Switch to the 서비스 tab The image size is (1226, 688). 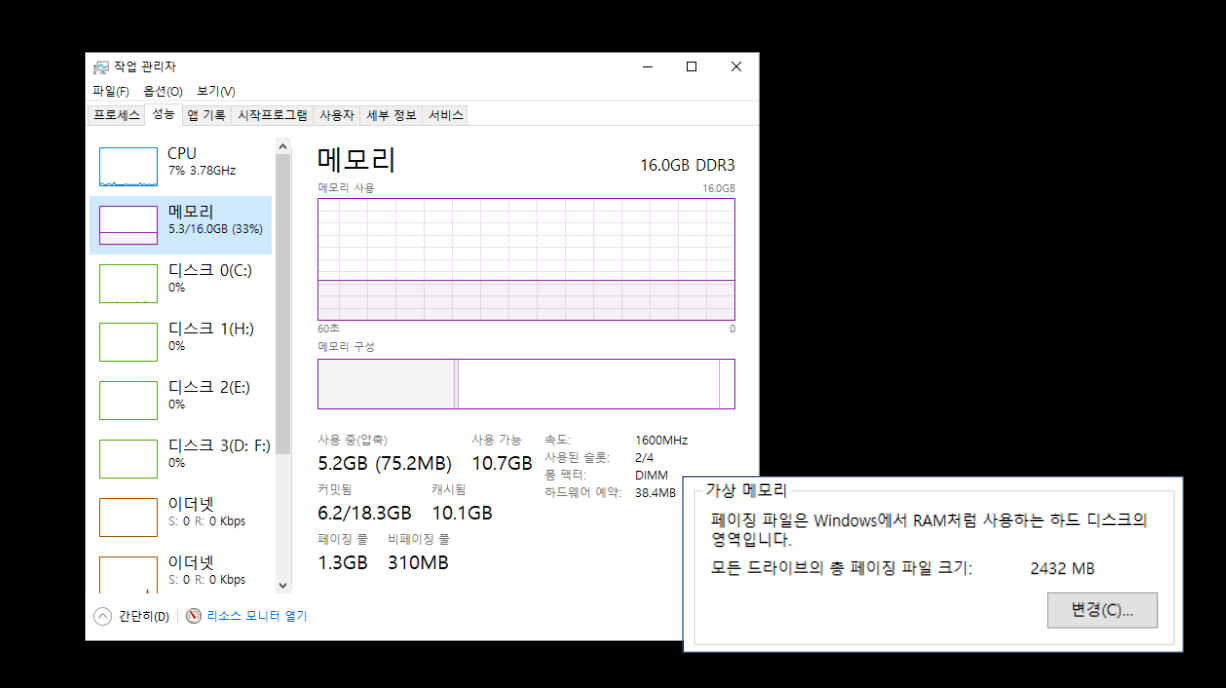coord(446,115)
